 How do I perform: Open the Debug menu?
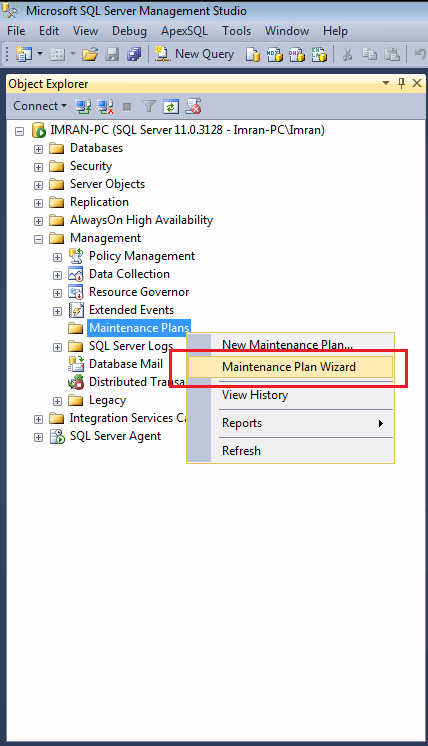point(129,31)
